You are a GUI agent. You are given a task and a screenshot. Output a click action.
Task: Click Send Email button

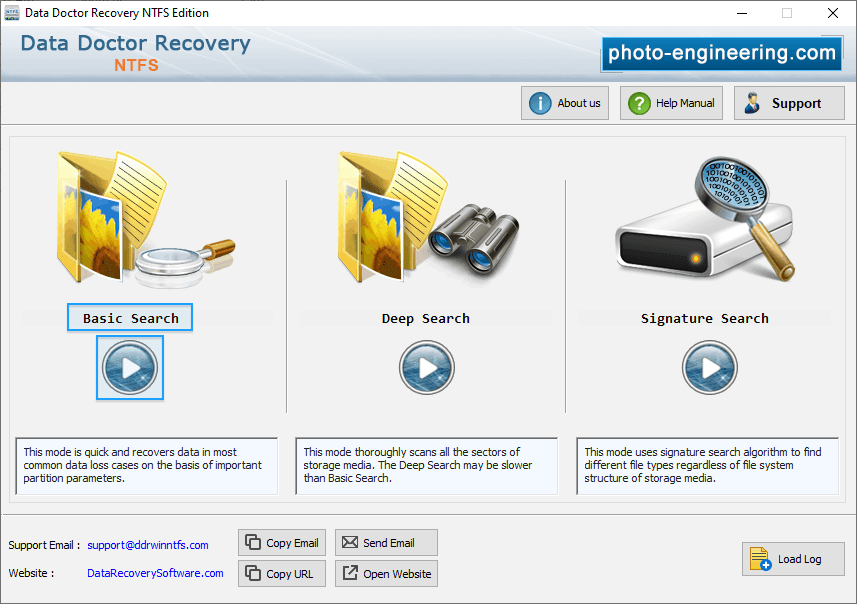point(386,543)
